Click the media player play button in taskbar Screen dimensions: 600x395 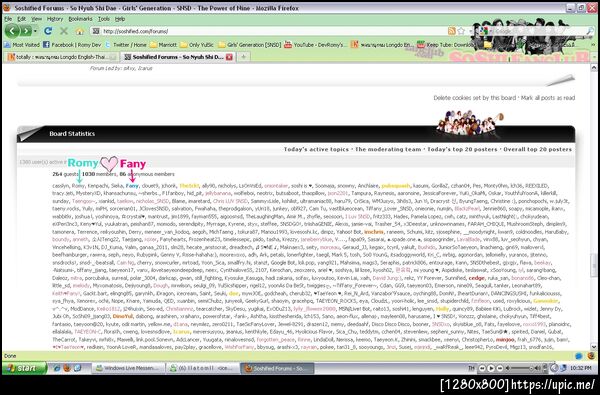tap(491, 368)
